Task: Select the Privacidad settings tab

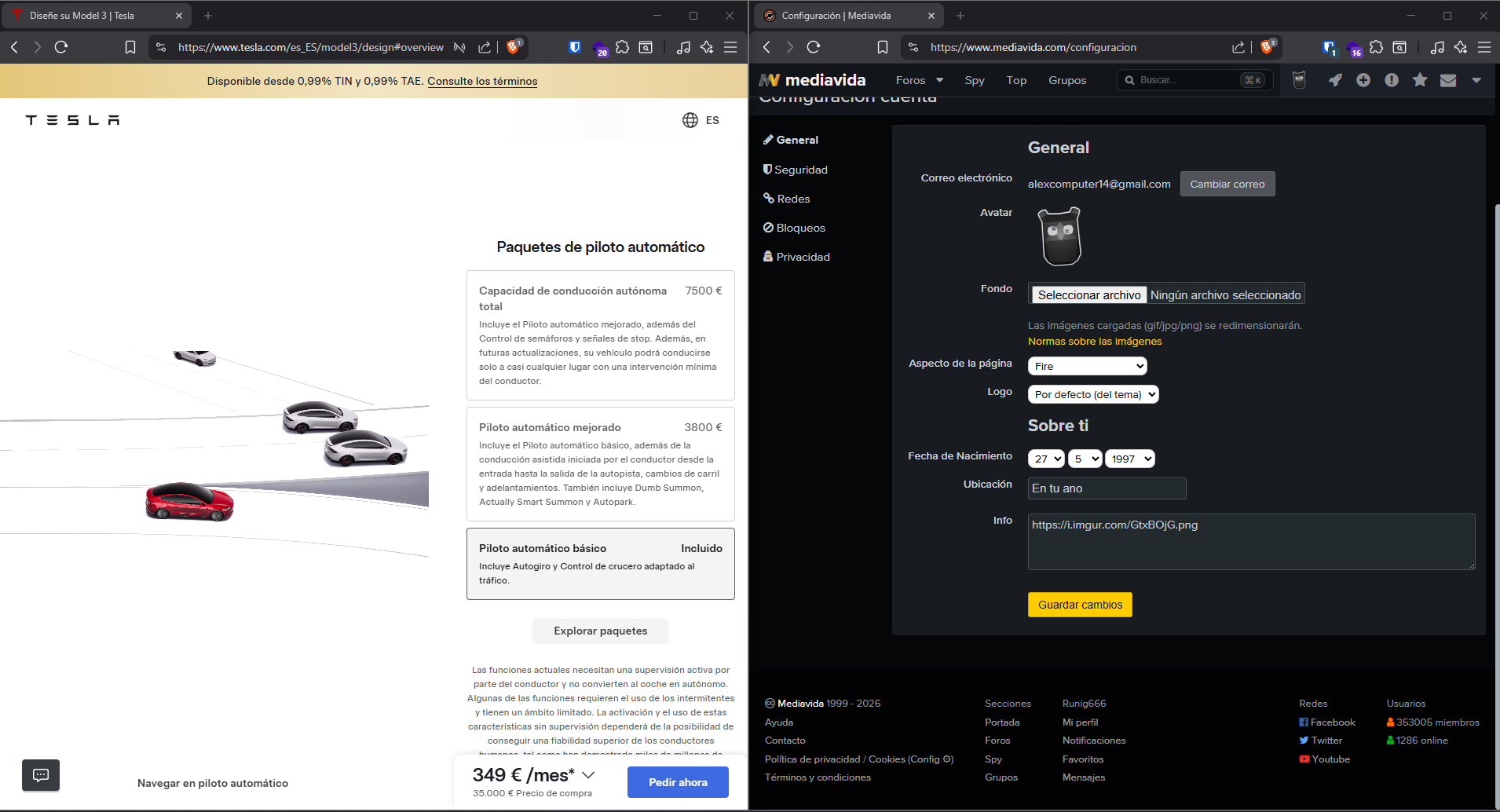Action: click(x=796, y=257)
